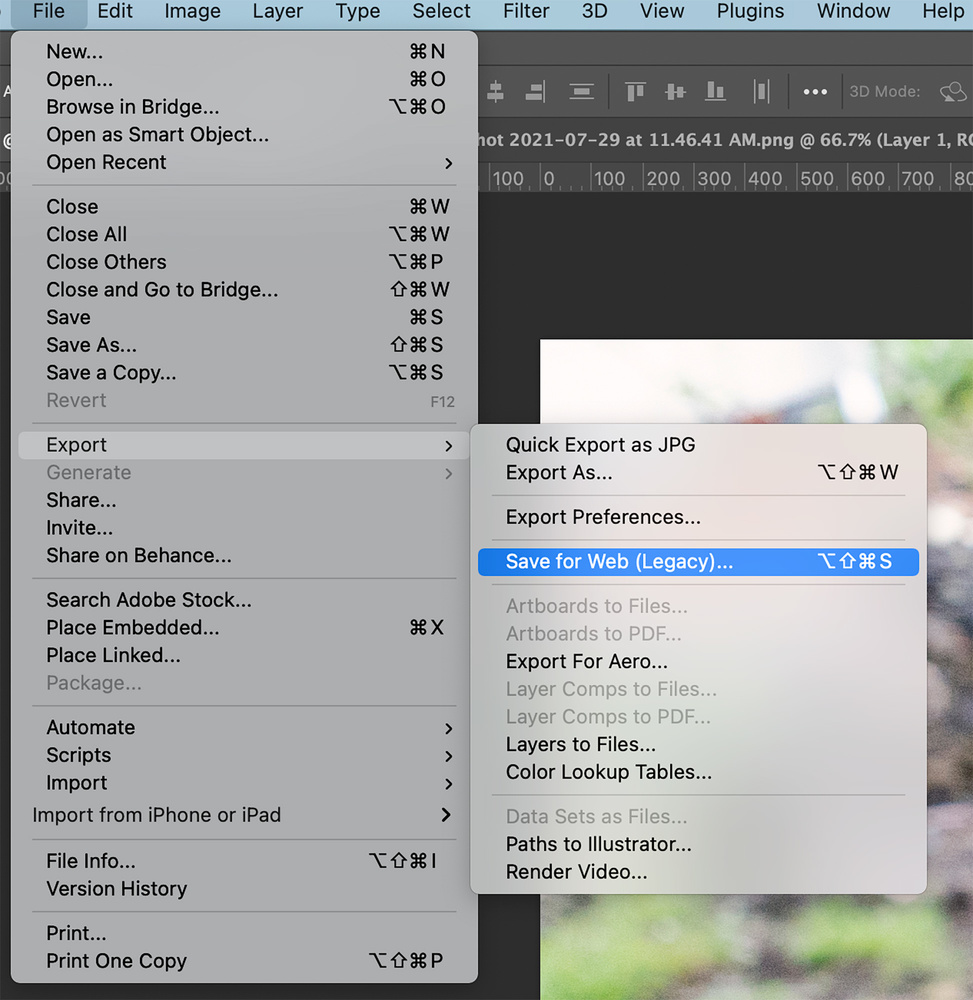Open Export Preferences...
Viewport: 973px width, 1000px height.
[x=698, y=517]
